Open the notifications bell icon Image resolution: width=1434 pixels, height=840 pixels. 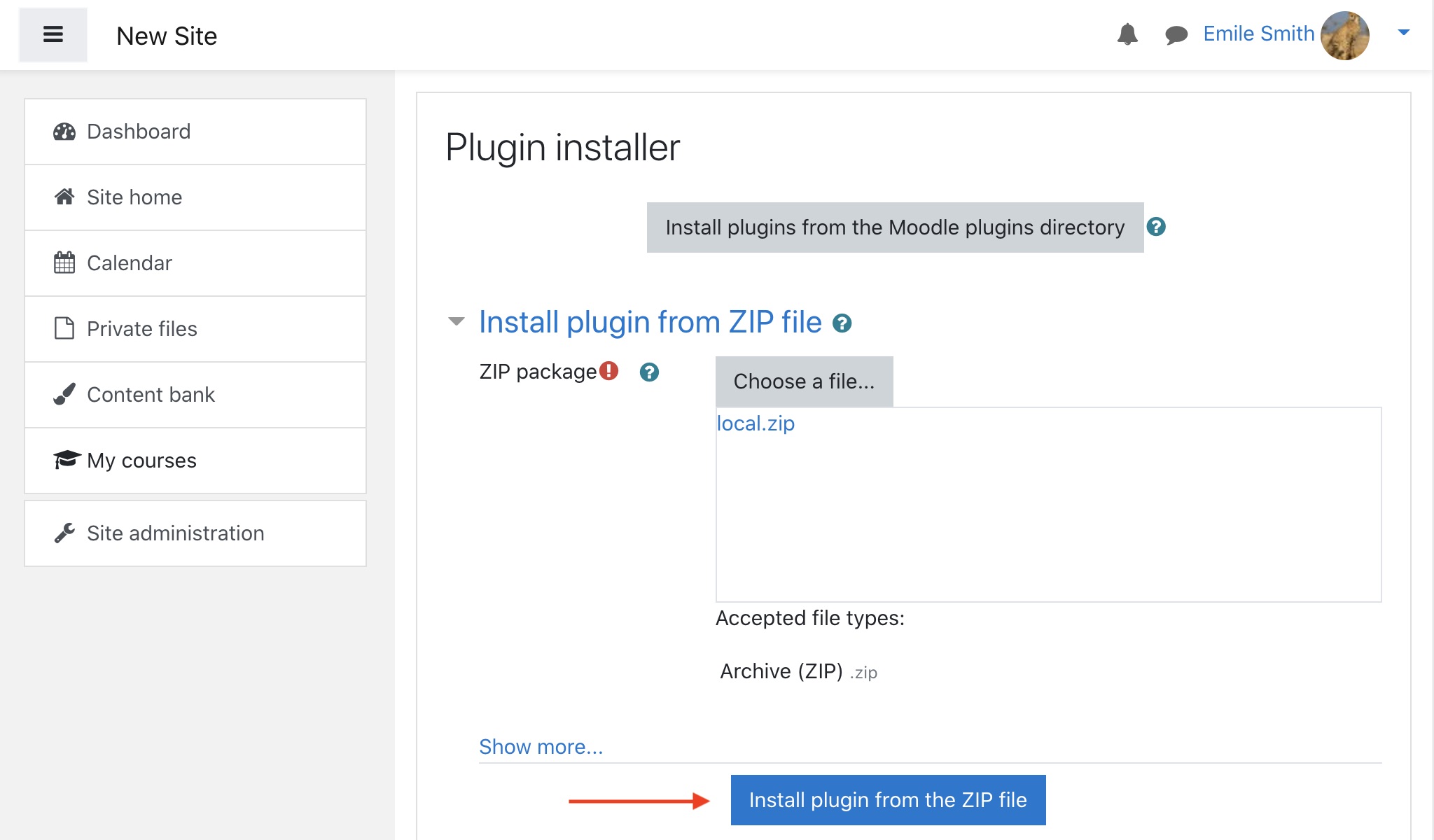point(1127,34)
